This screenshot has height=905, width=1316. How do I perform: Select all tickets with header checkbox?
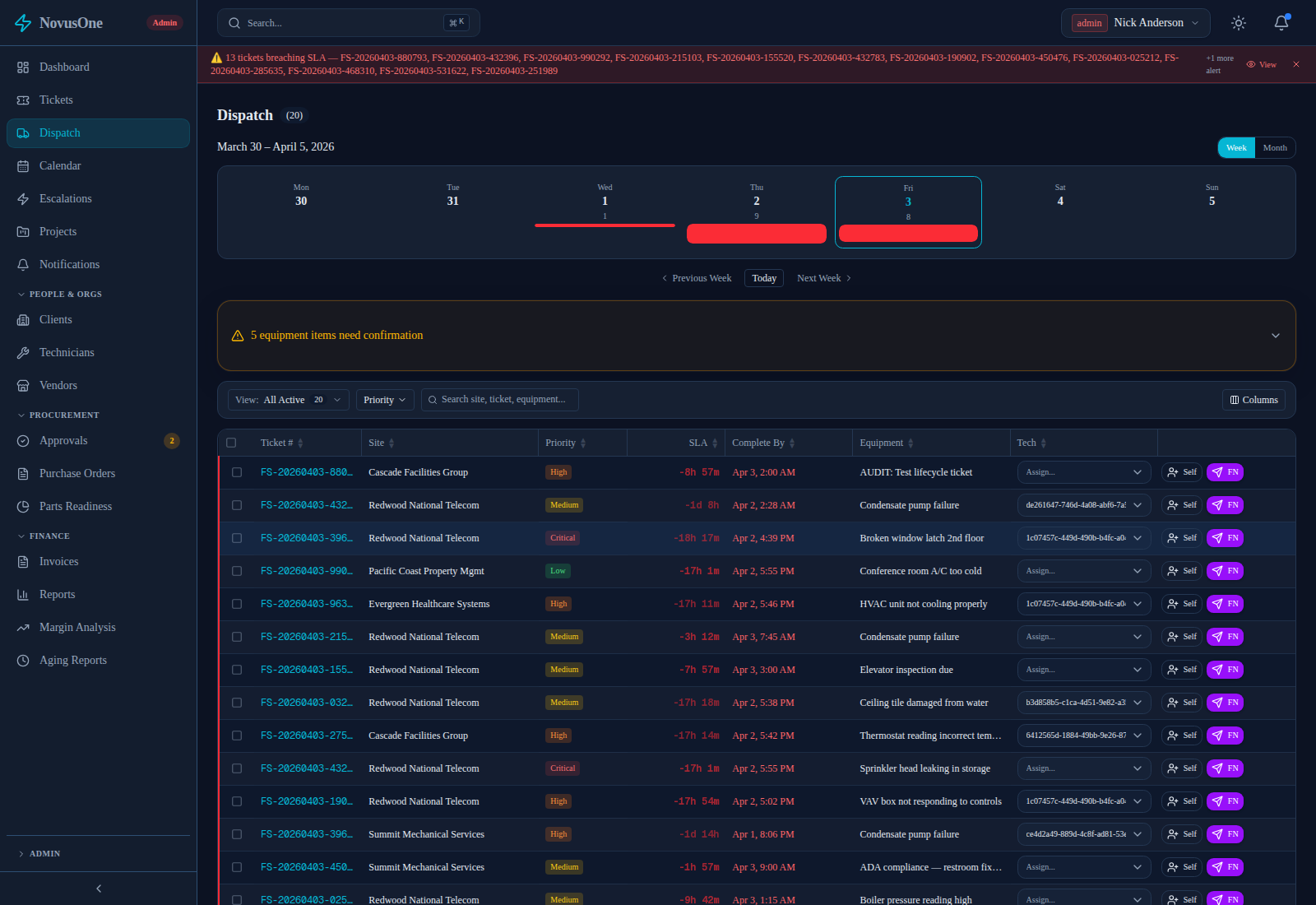tap(231, 443)
